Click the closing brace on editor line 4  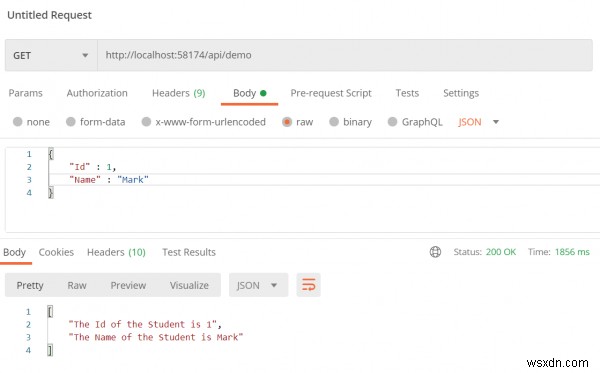point(51,192)
